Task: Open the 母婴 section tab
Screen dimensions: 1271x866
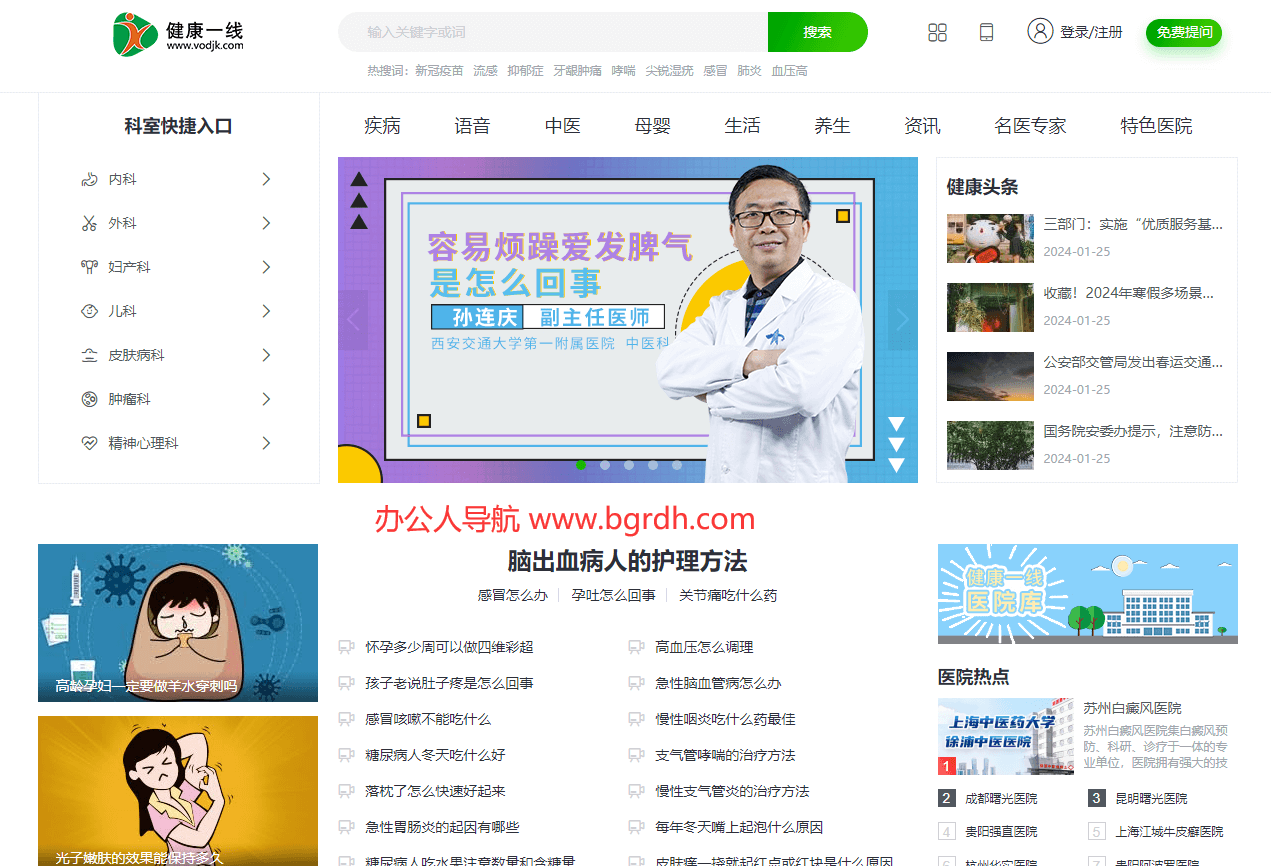Action: click(x=652, y=125)
